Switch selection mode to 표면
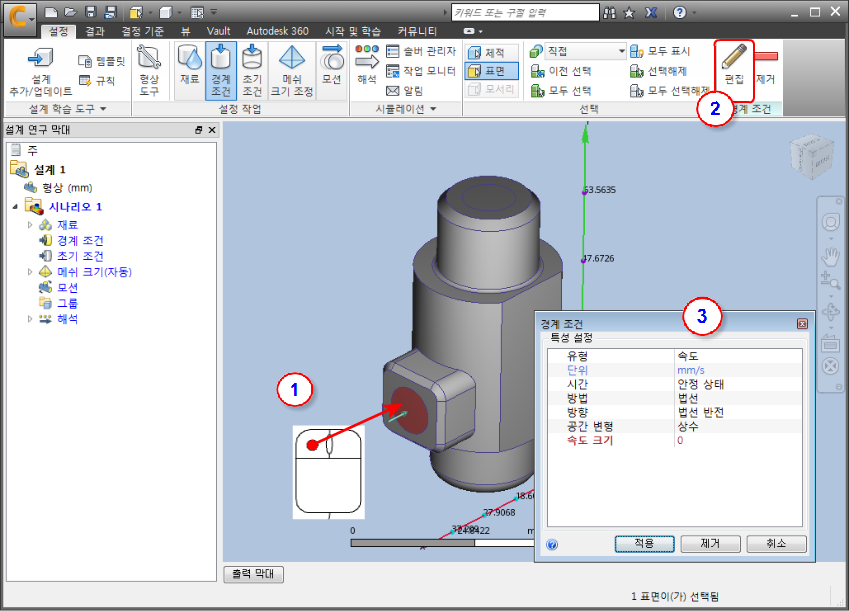Image resolution: width=849 pixels, height=611 pixels. pyautogui.click(x=492, y=71)
